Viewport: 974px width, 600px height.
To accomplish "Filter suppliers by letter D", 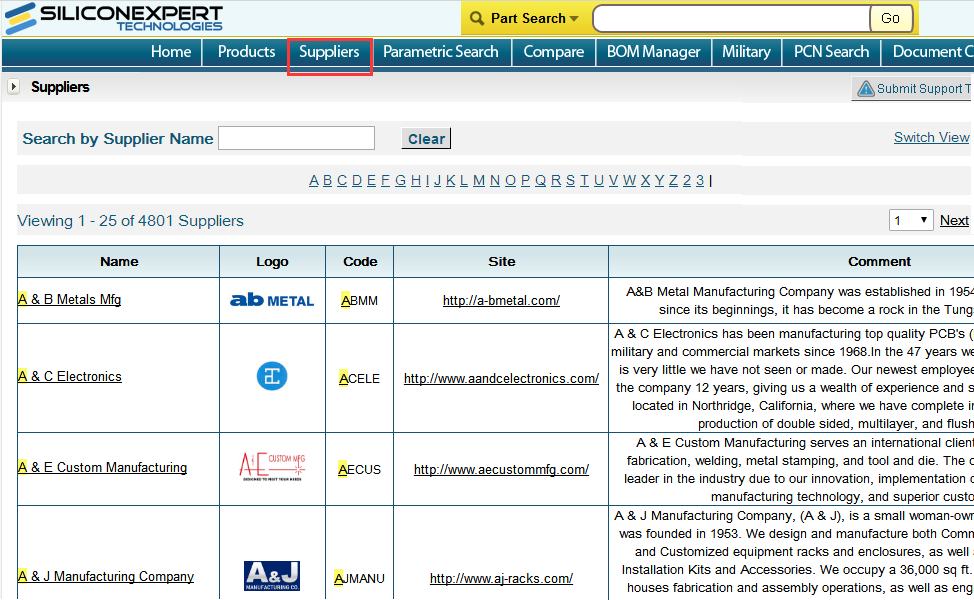I will [357, 180].
